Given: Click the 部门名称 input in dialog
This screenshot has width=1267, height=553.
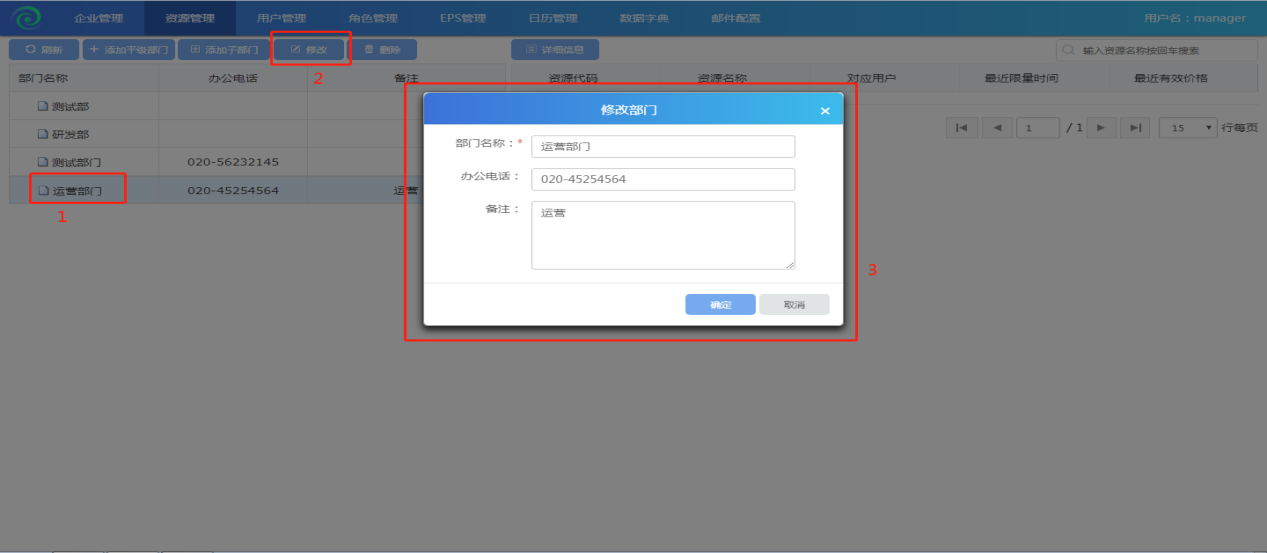Looking at the screenshot, I should click(x=663, y=146).
